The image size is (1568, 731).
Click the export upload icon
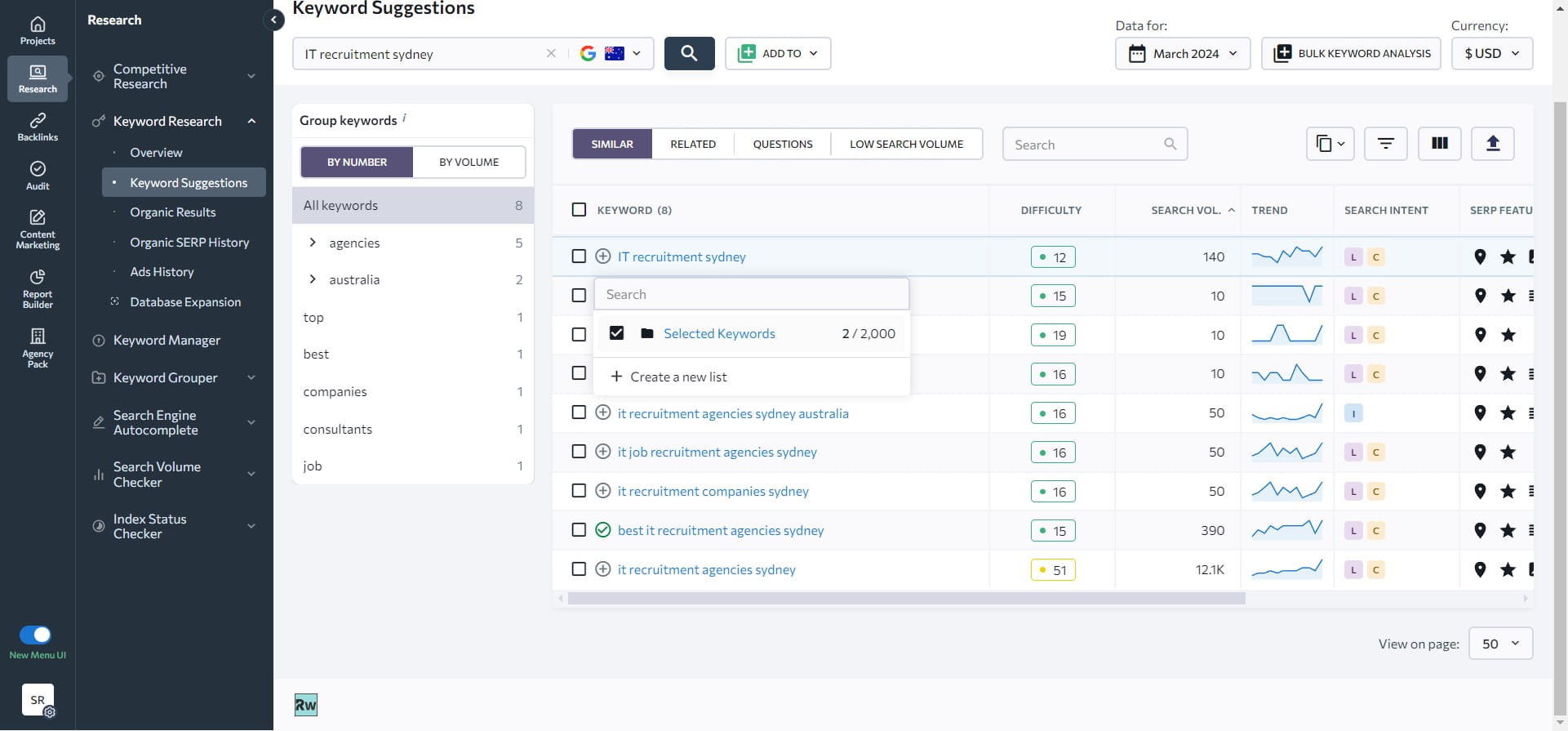pos(1493,144)
